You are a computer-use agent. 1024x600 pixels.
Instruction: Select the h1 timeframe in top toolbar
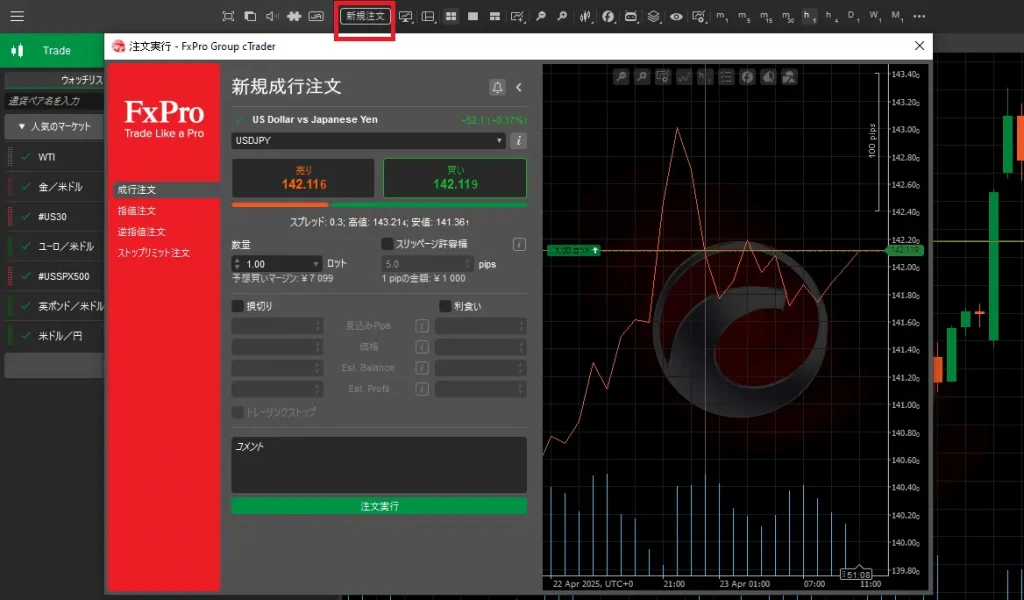point(809,16)
